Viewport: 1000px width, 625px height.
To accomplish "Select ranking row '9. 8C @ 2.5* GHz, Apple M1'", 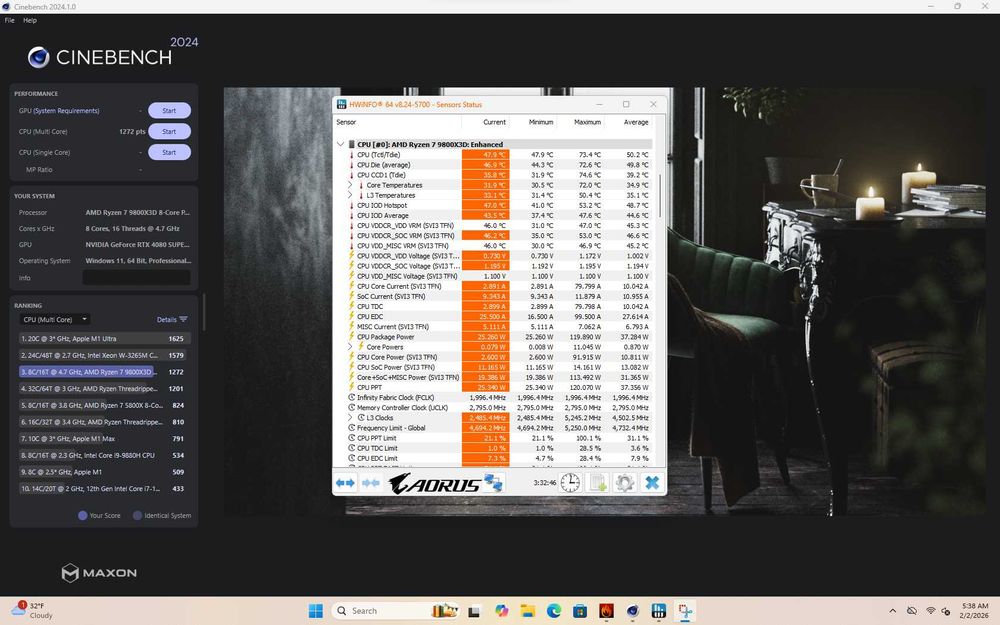I will click(103, 472).
